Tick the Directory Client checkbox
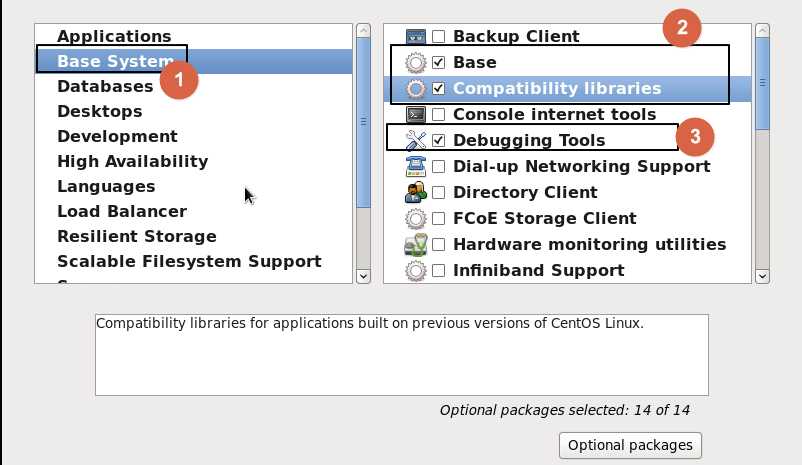 point(438,192)
